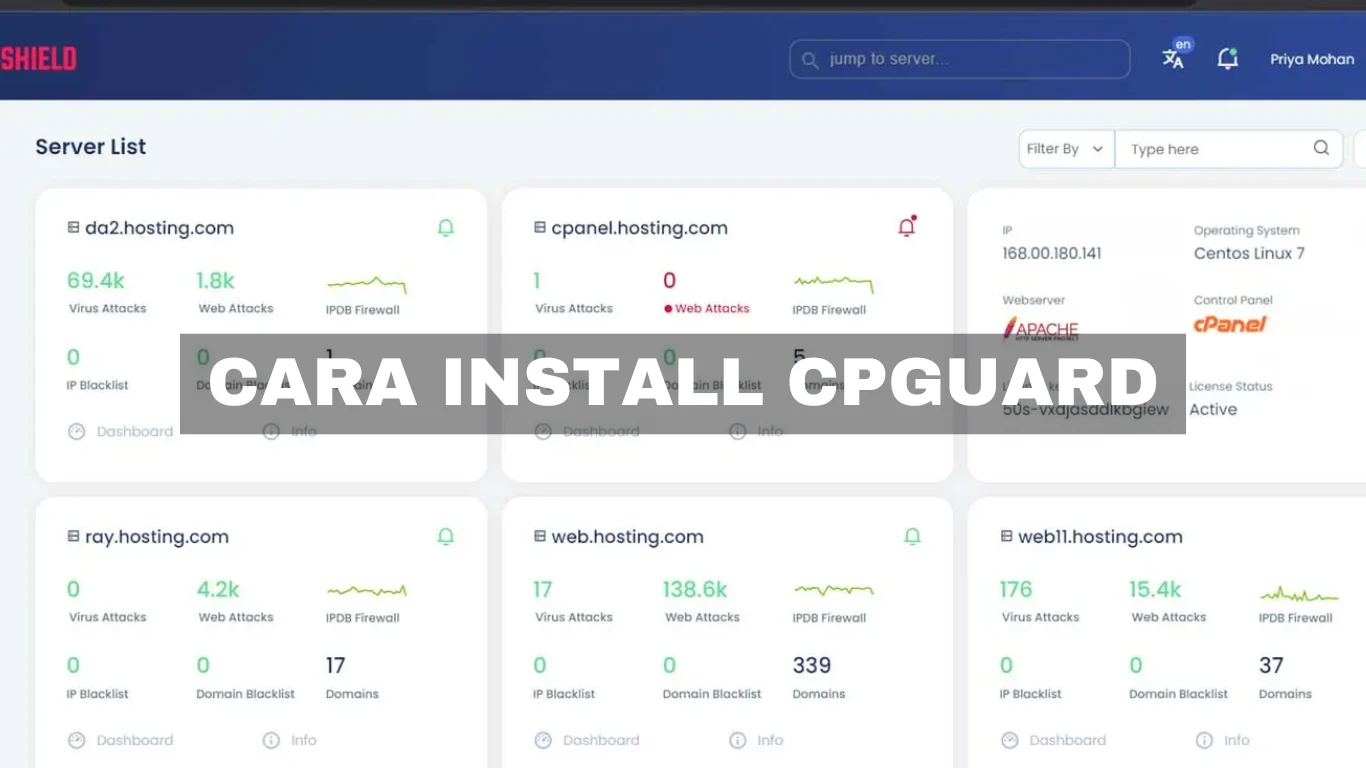Click IPDB Firewall sparkline on web11.hosting.com
Screen dimensions: 1366x768
point(1299,593)
